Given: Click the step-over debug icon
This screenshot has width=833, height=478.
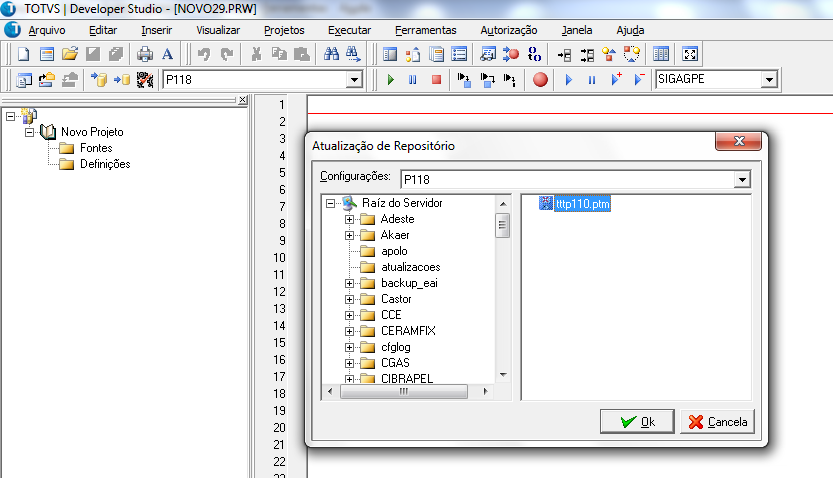Looking at the screenshot, I should 487,80.
